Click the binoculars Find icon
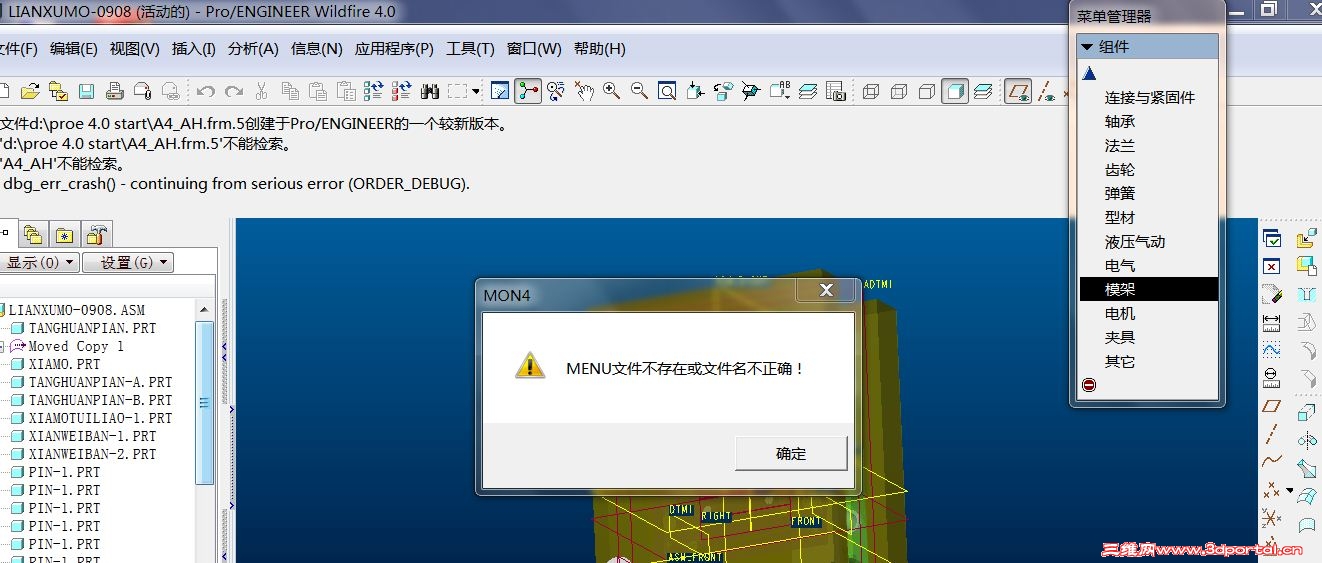Screen dimensions: 1322x563 430,91
